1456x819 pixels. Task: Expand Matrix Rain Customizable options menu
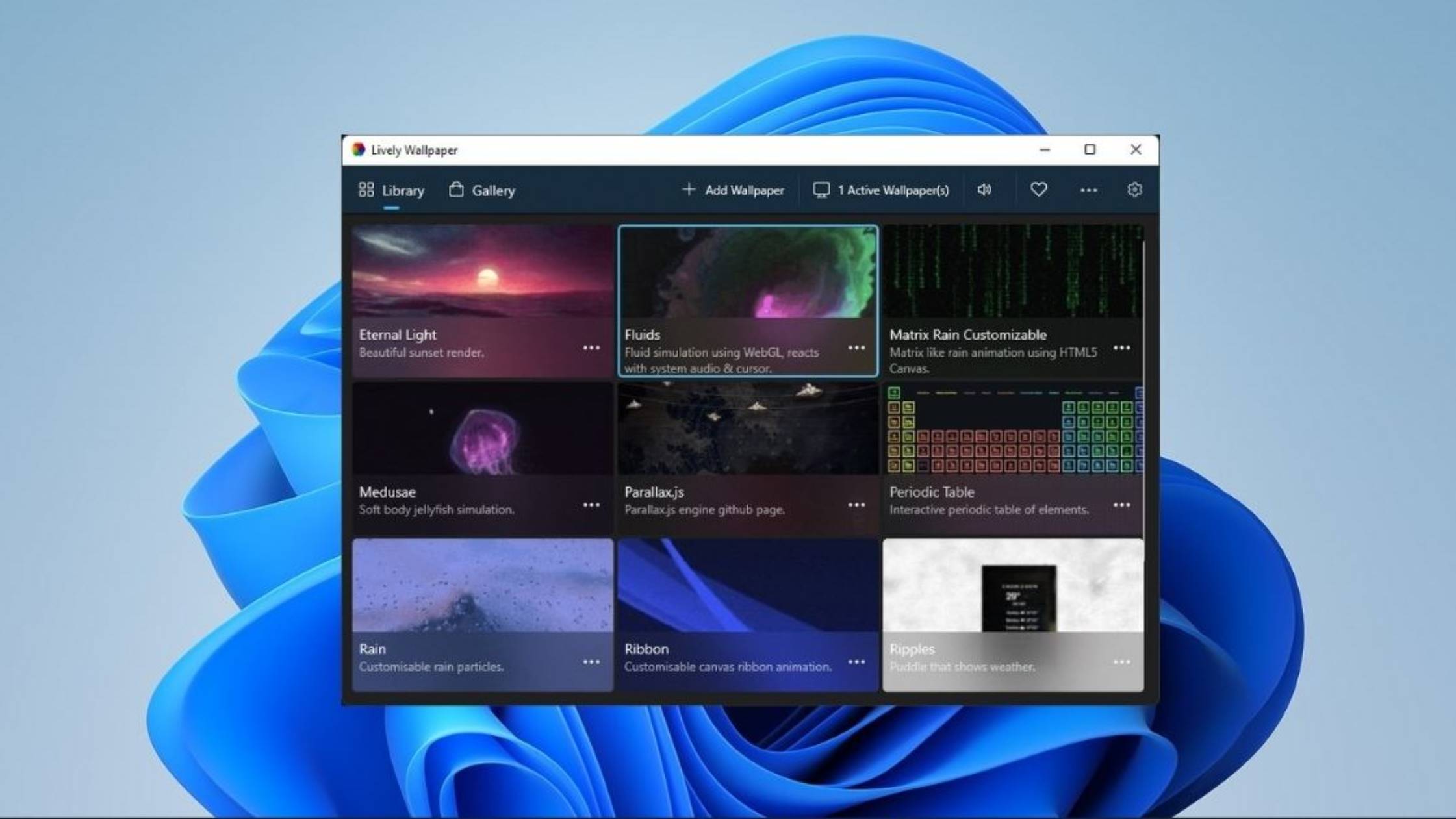(1121, 348)
